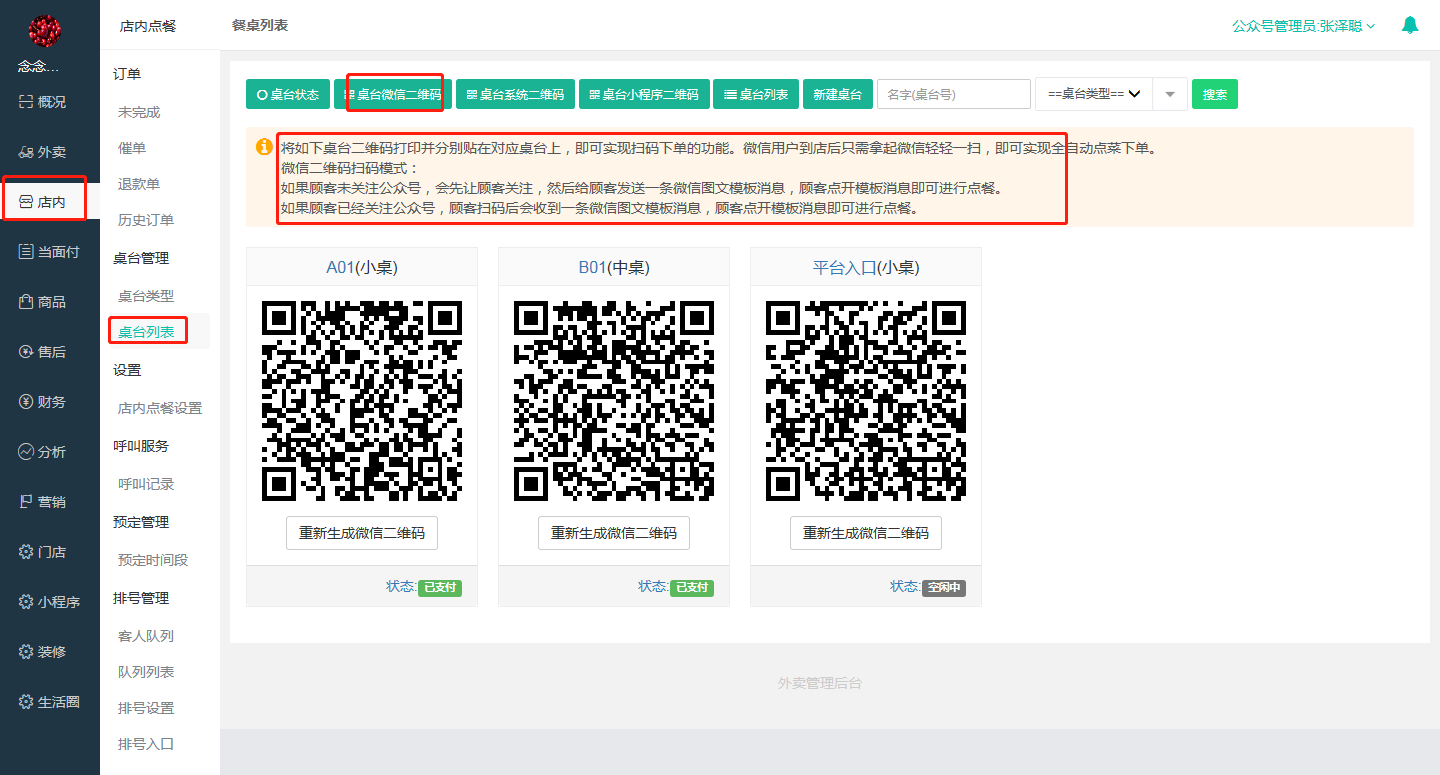Click the 门店 gear icon

click(x=27, y=552)
